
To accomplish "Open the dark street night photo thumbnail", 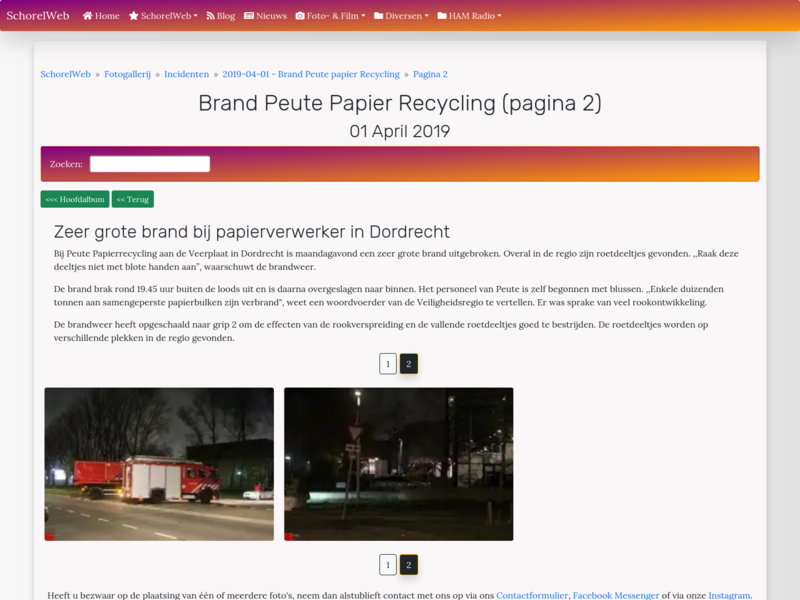I will (398, 464).
